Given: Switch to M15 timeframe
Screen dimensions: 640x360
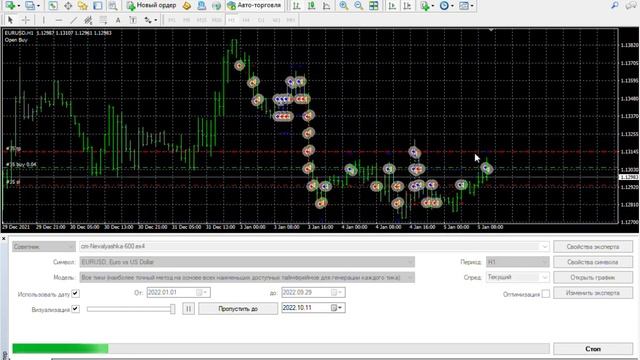Looking at the screenshot, I should 201,20.
